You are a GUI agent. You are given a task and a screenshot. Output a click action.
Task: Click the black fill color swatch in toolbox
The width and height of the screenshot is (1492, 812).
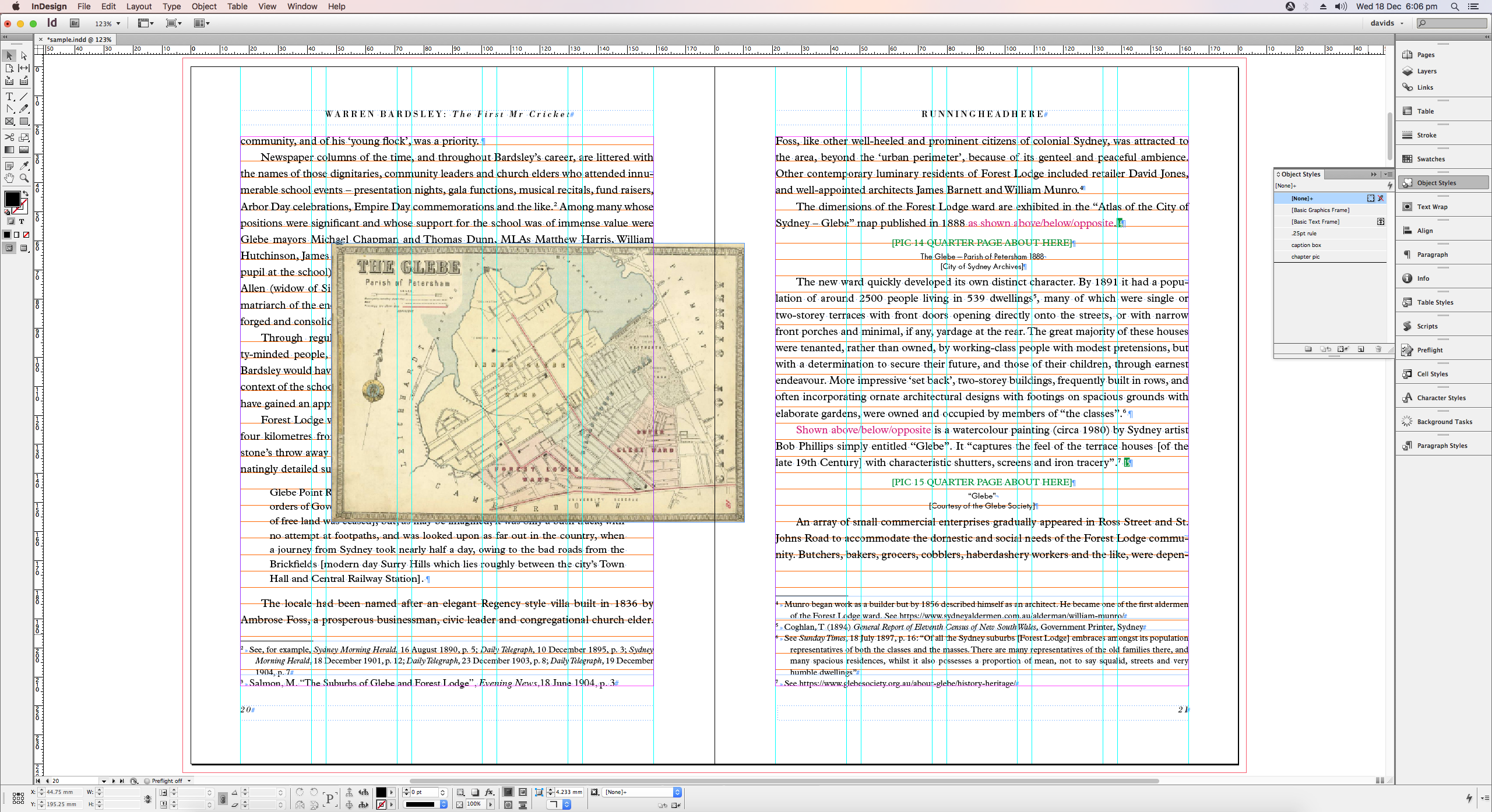(12, 199)
